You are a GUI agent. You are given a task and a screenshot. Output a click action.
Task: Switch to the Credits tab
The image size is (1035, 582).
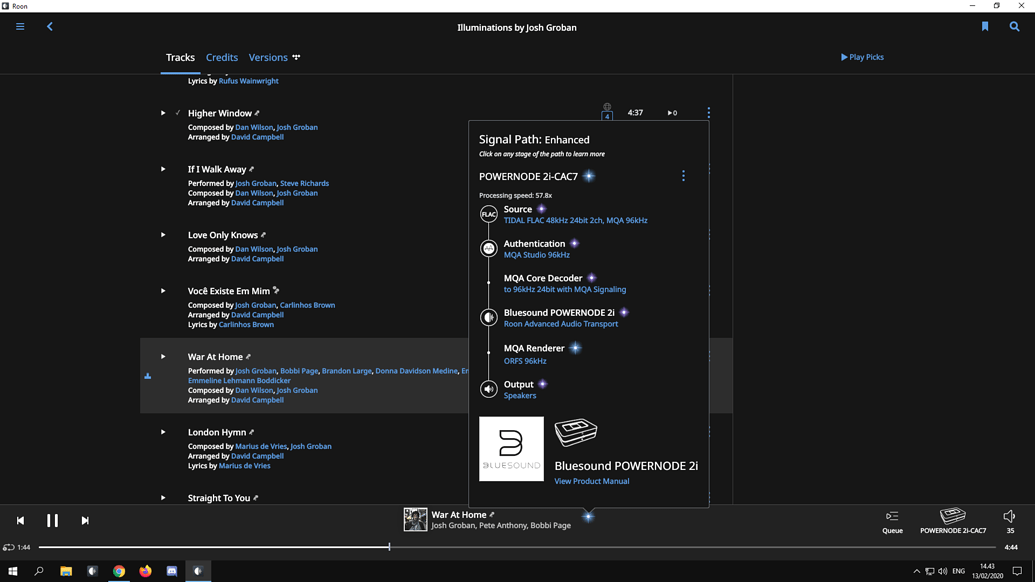(222, 57)
